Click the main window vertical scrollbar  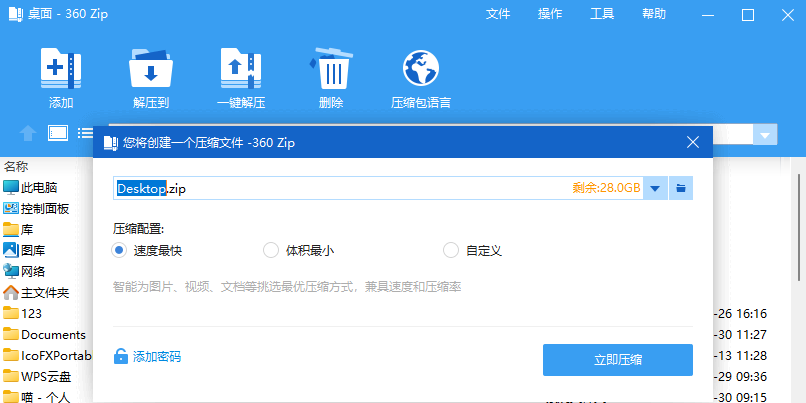coord(800,228)
